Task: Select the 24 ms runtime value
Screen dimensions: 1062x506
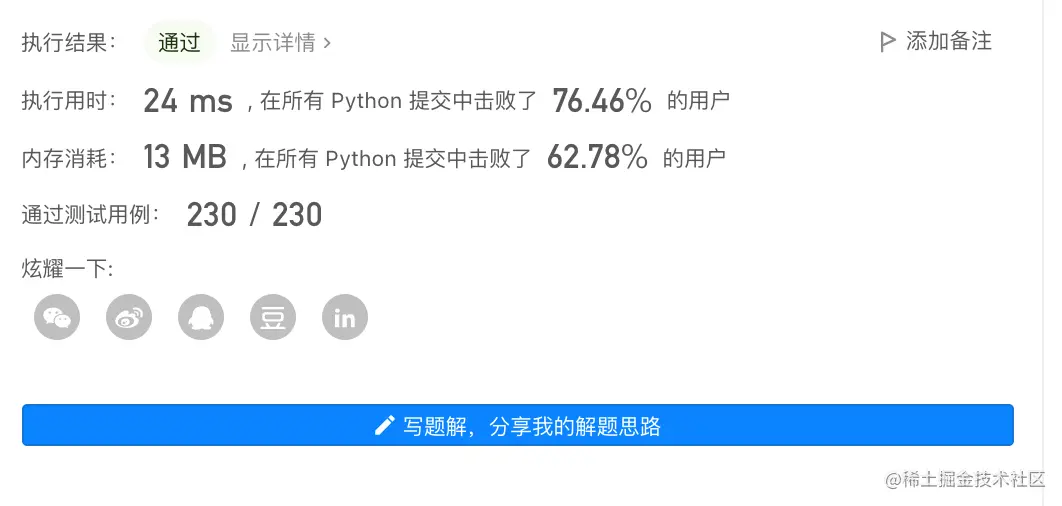Action: coord(188,101)
